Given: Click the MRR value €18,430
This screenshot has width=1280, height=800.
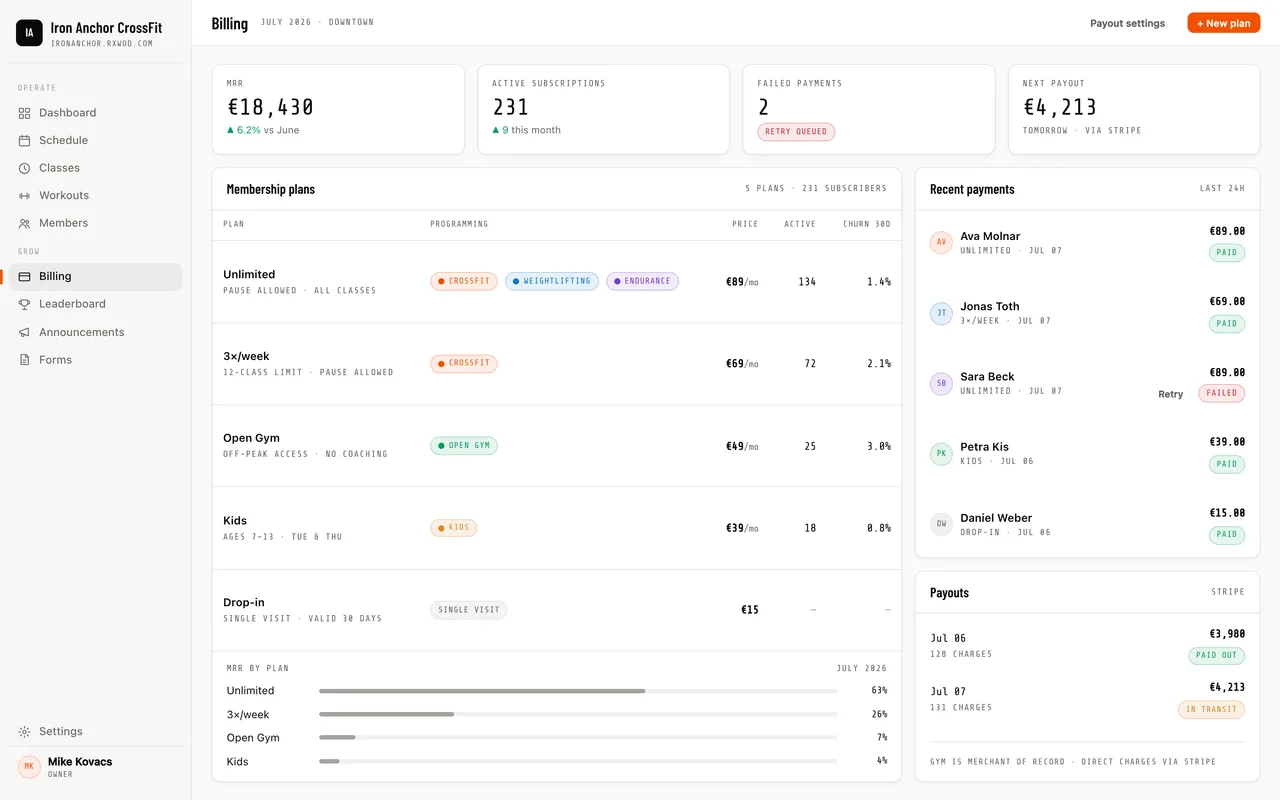Looking at the screenshot, I should click(270, 107).
